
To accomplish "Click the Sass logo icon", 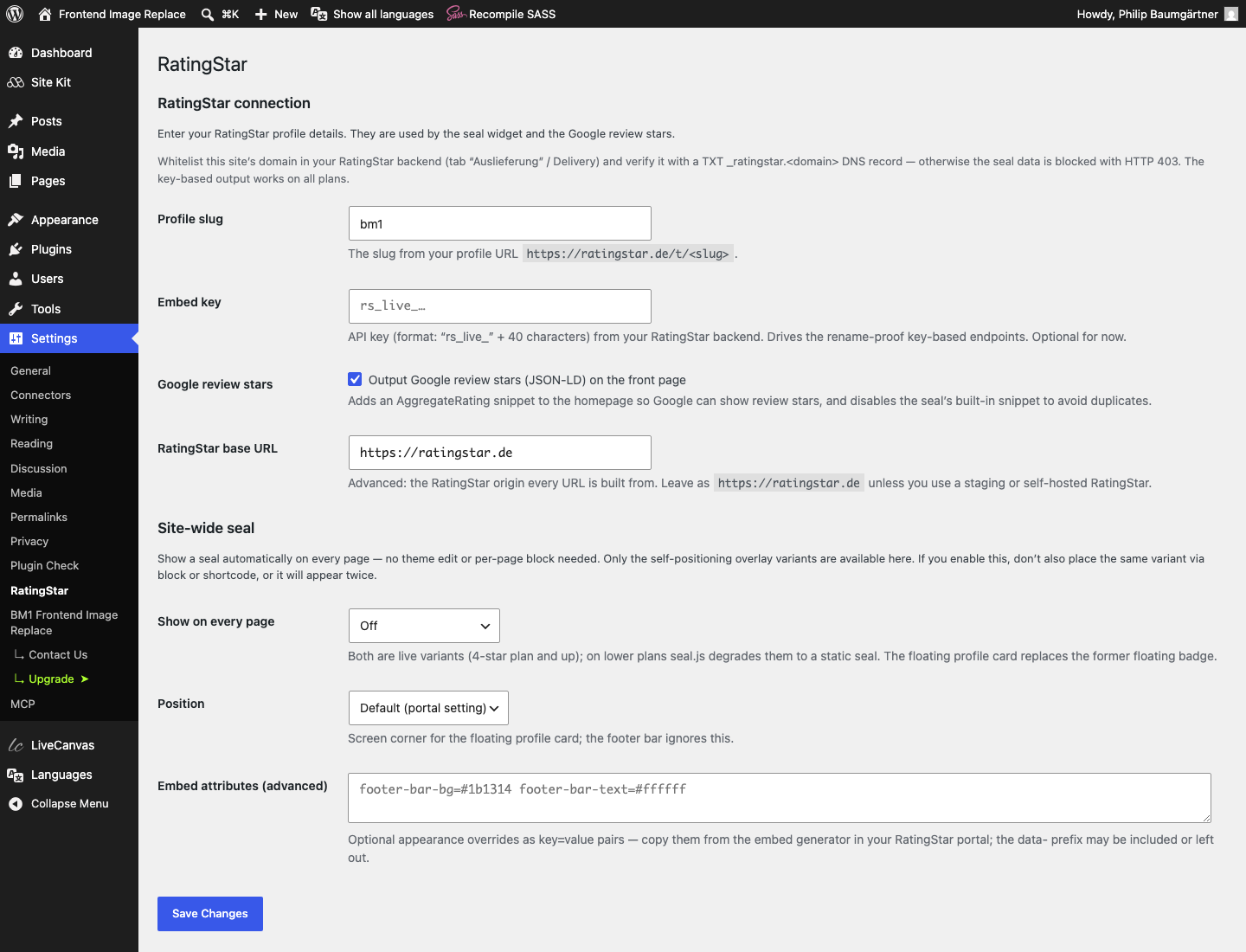I will click(456, 14).
